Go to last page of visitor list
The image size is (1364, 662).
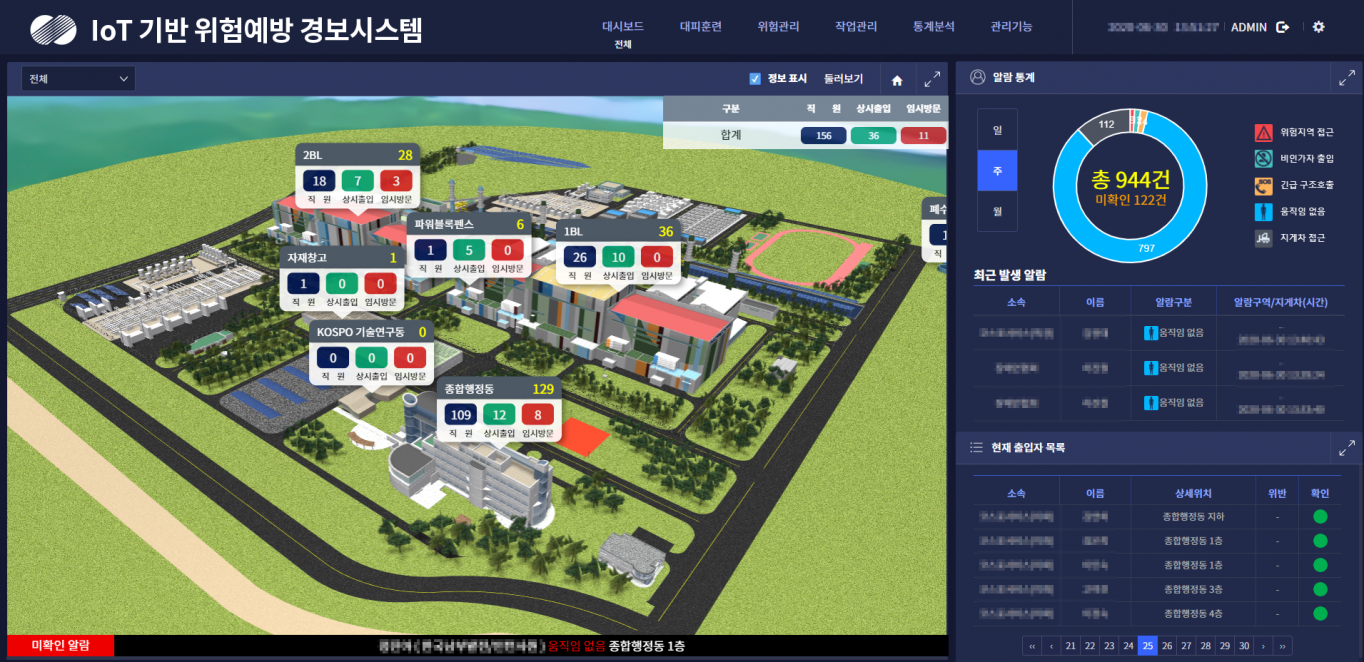[1282, 646]
